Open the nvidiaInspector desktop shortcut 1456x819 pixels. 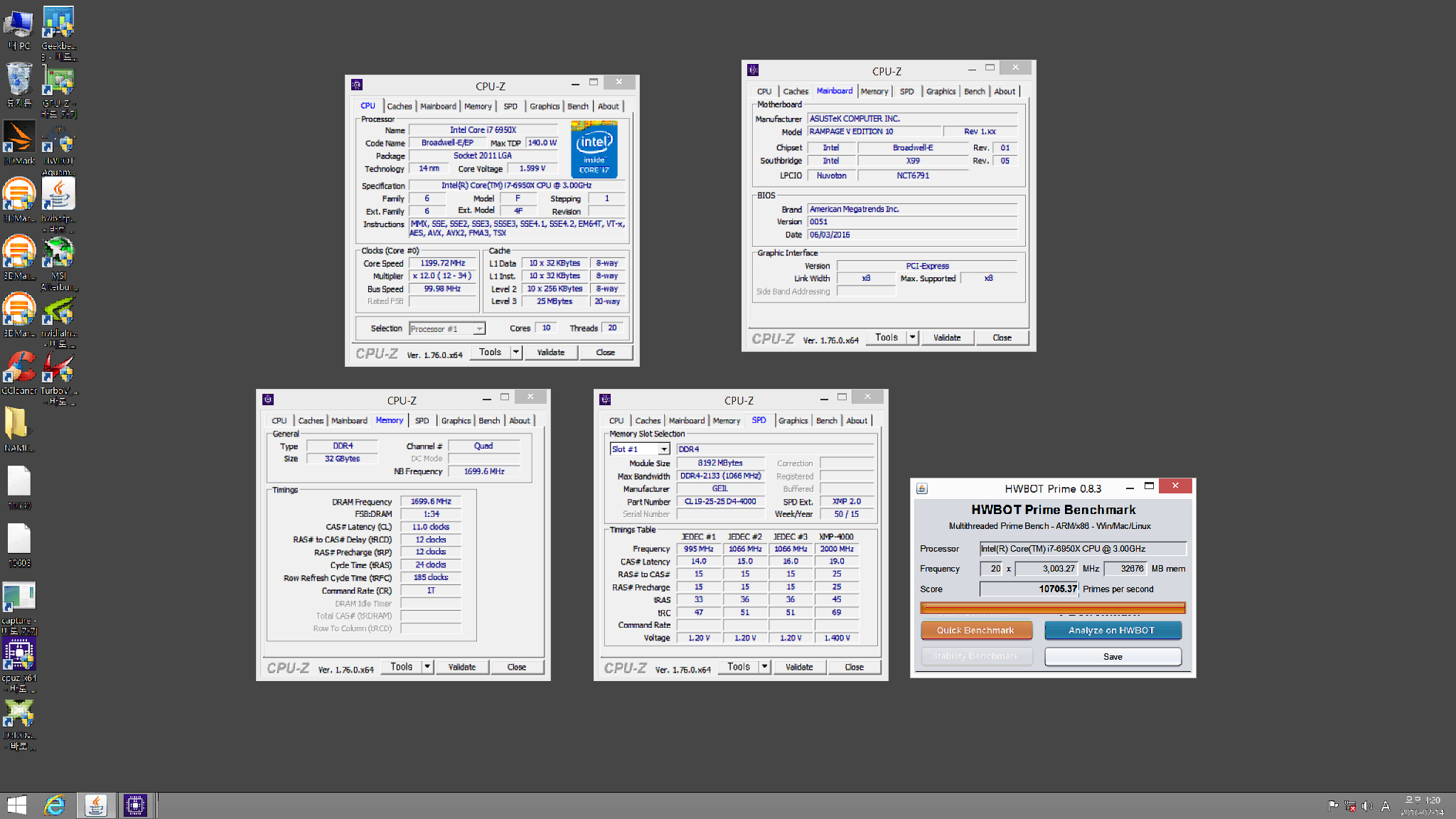pos(58,321)
